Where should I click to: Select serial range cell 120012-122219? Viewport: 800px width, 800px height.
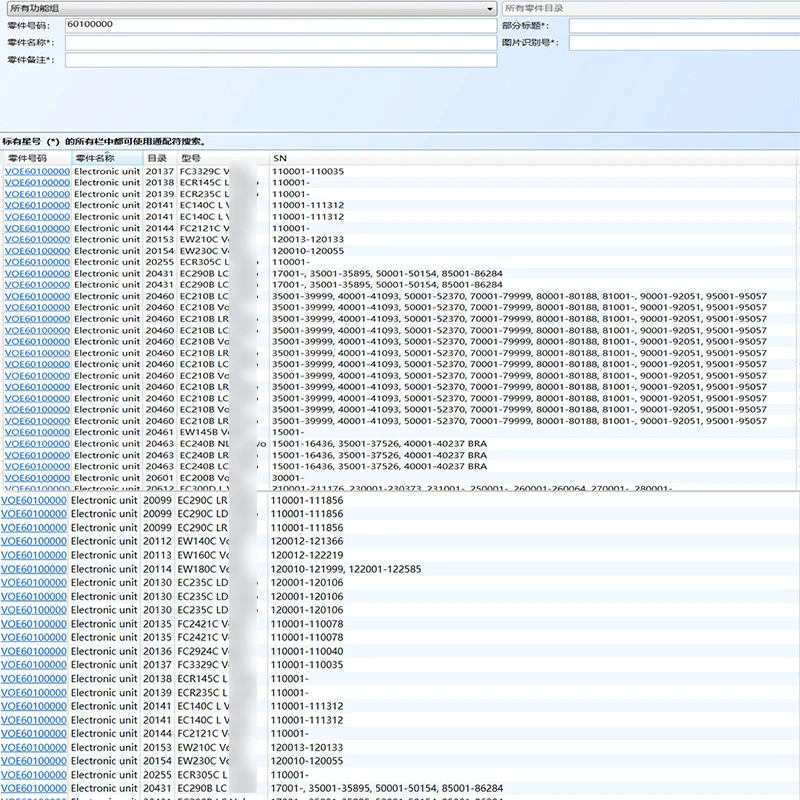tap(307, 555)
